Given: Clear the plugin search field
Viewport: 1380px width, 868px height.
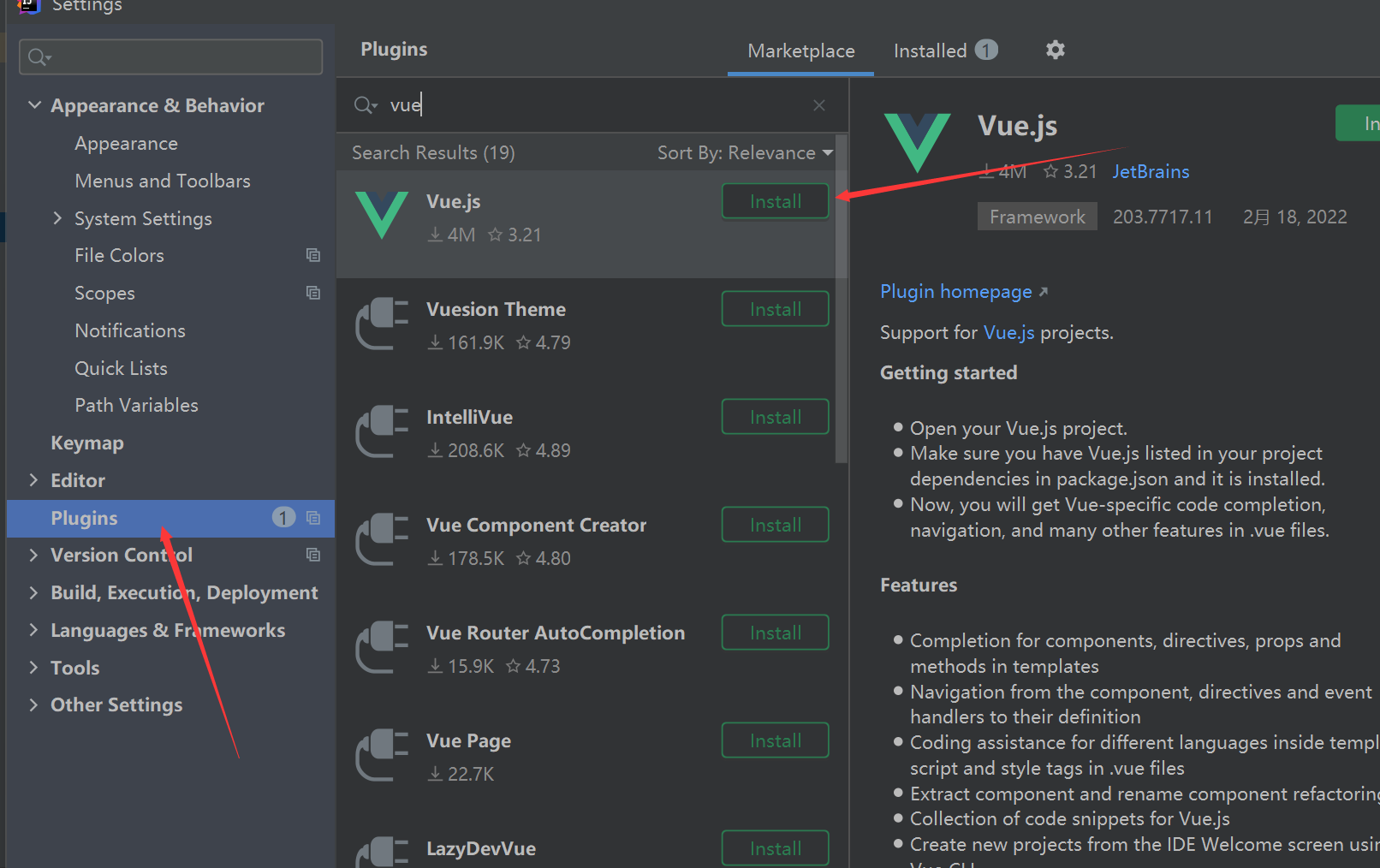Looking at the screenshot, I should 819,105.
